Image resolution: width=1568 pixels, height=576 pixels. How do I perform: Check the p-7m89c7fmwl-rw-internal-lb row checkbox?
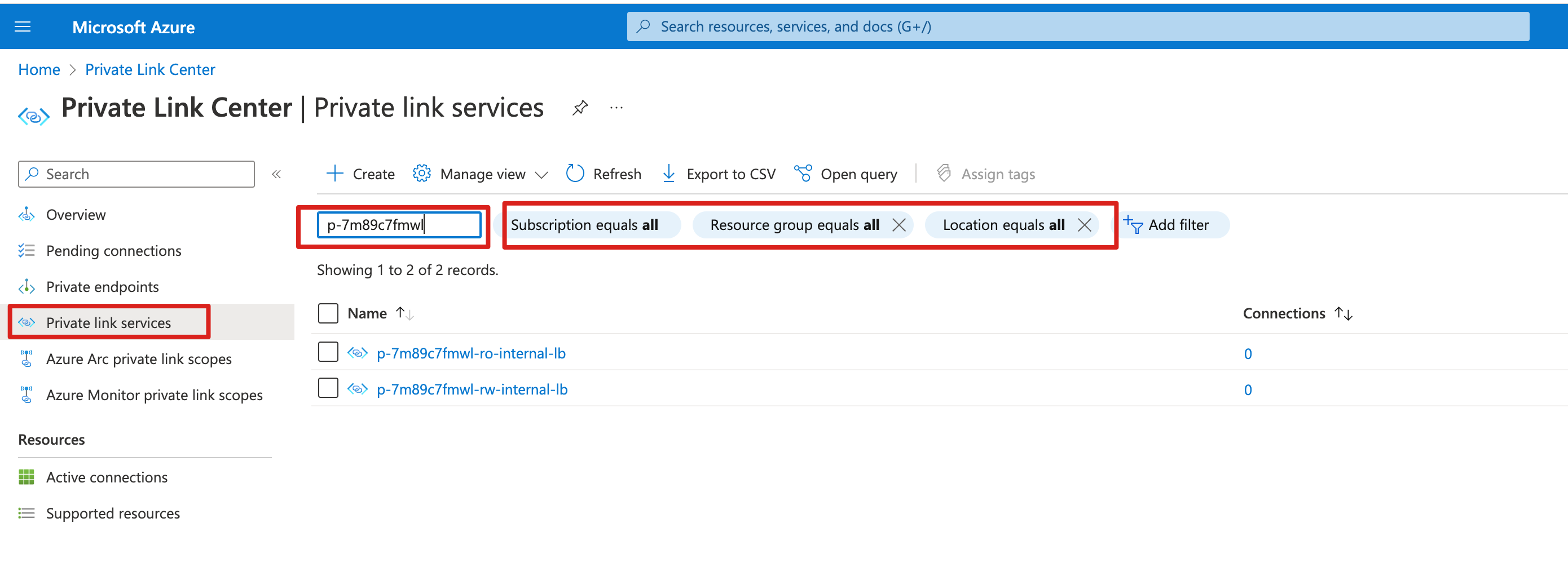point(328,387)
